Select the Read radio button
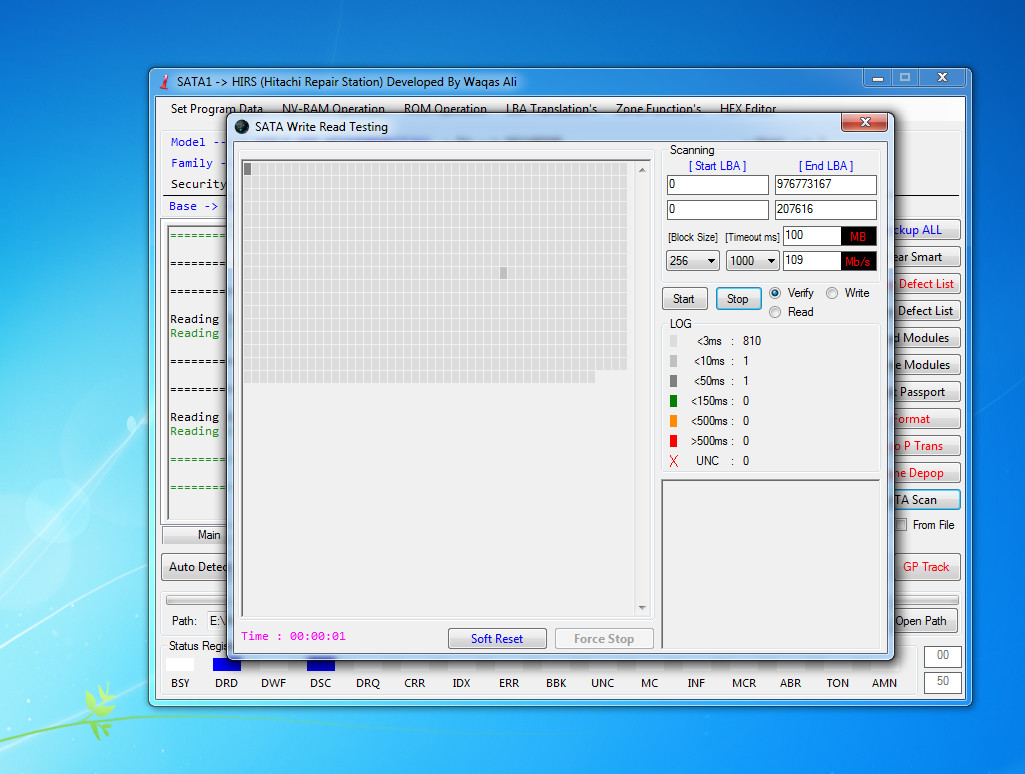This screenshot has width=1025, height=774. click(x=775, y=312)
